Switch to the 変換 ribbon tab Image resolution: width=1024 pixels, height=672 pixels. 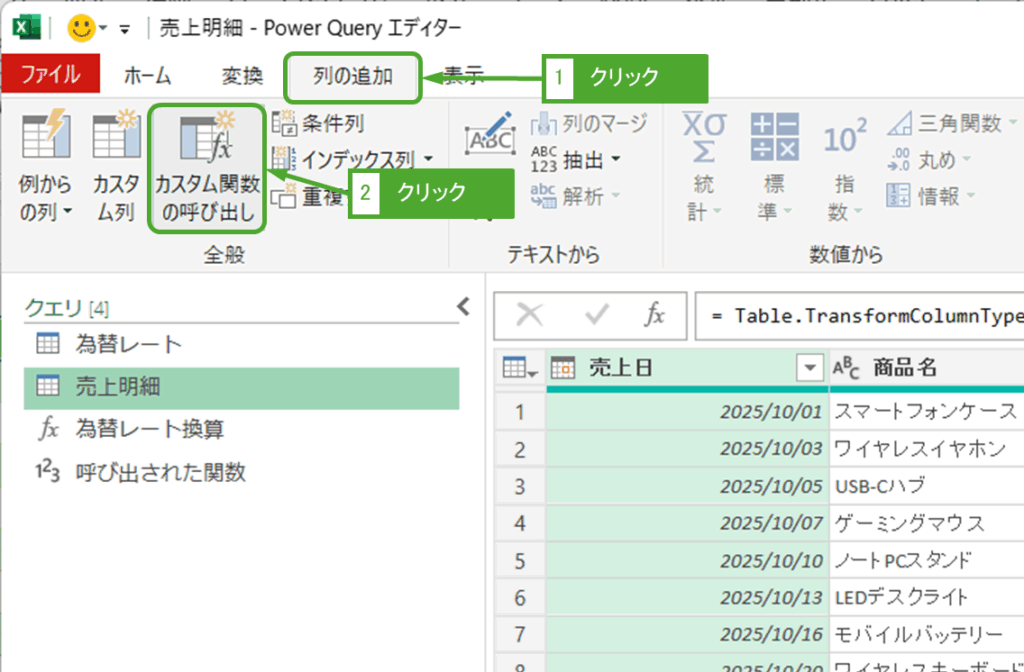[x=242, y=76]
